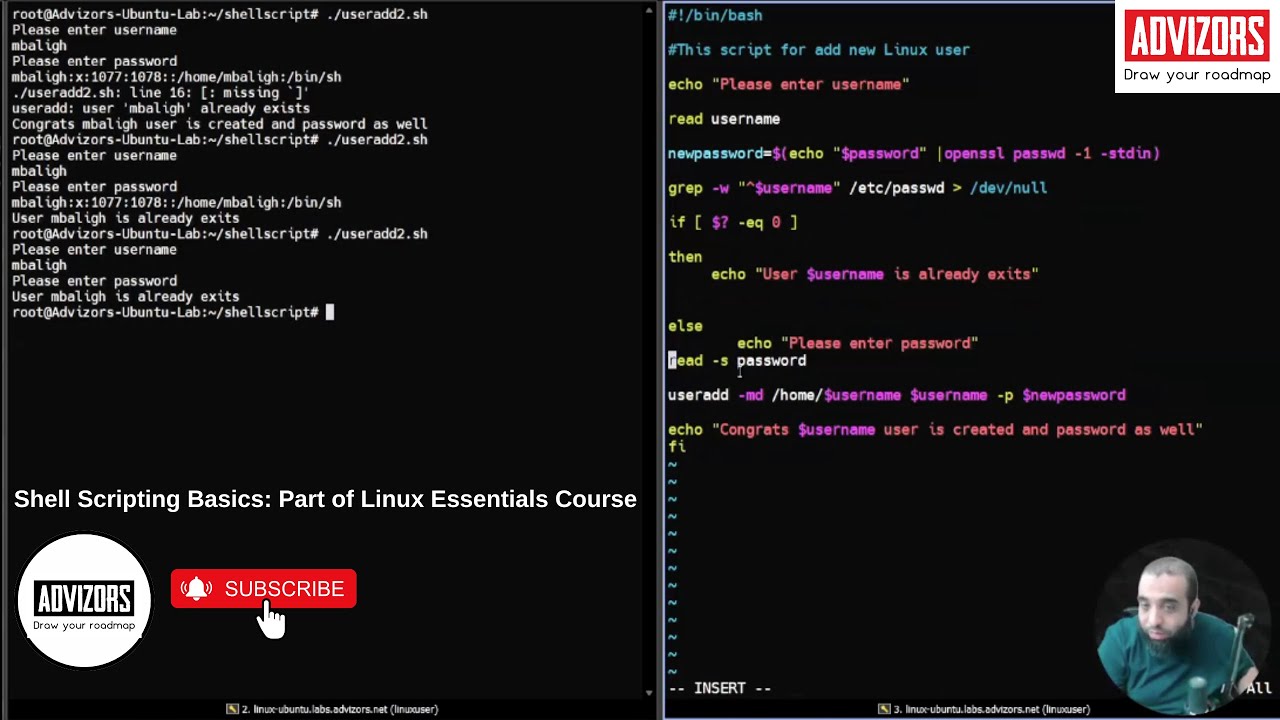This screenshot has width=1280, height=720.
Task: Click "Congrats mbaligh user is created" terminal output
Action: coord(219,124)
